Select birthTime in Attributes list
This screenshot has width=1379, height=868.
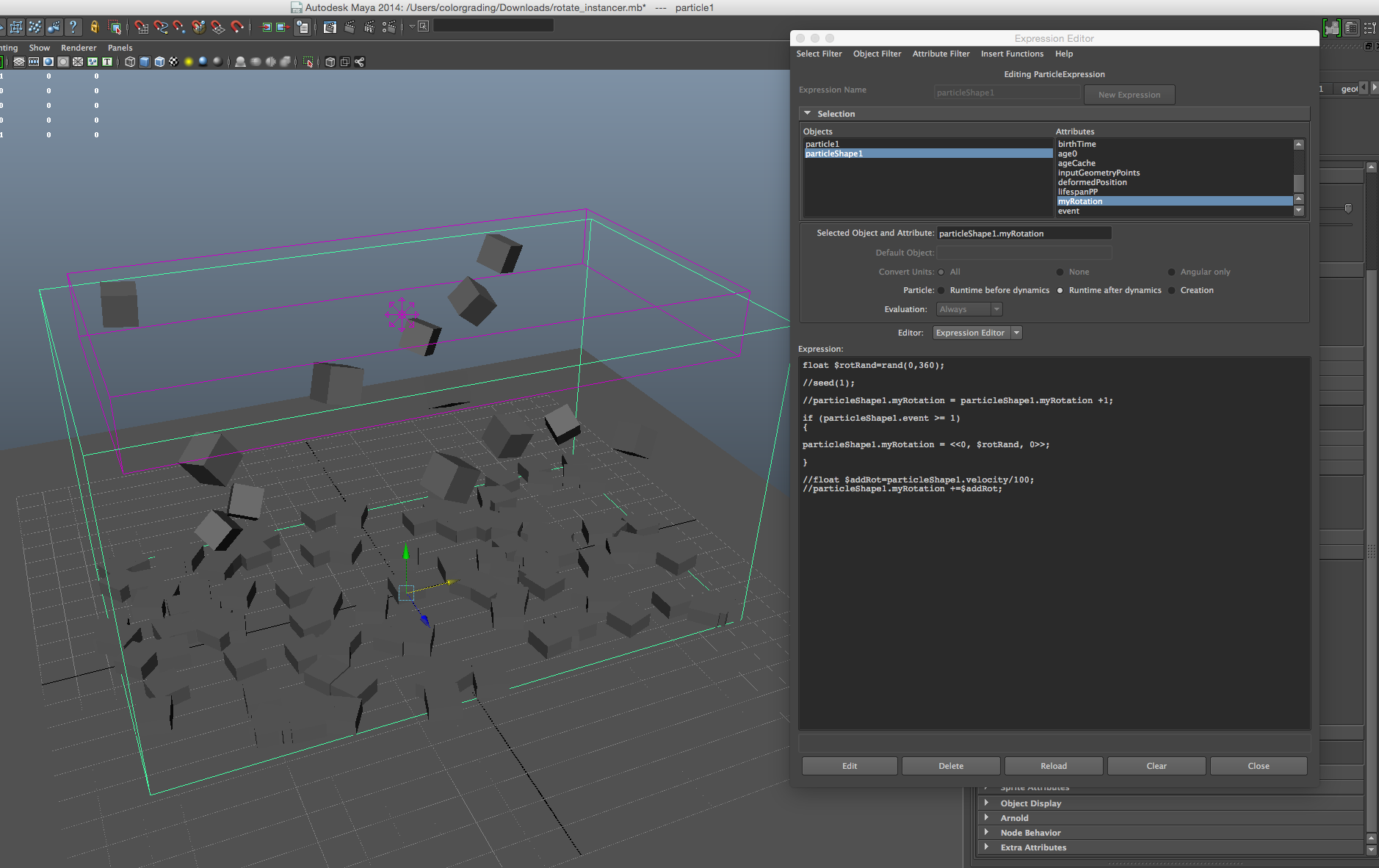[1174, 145]
